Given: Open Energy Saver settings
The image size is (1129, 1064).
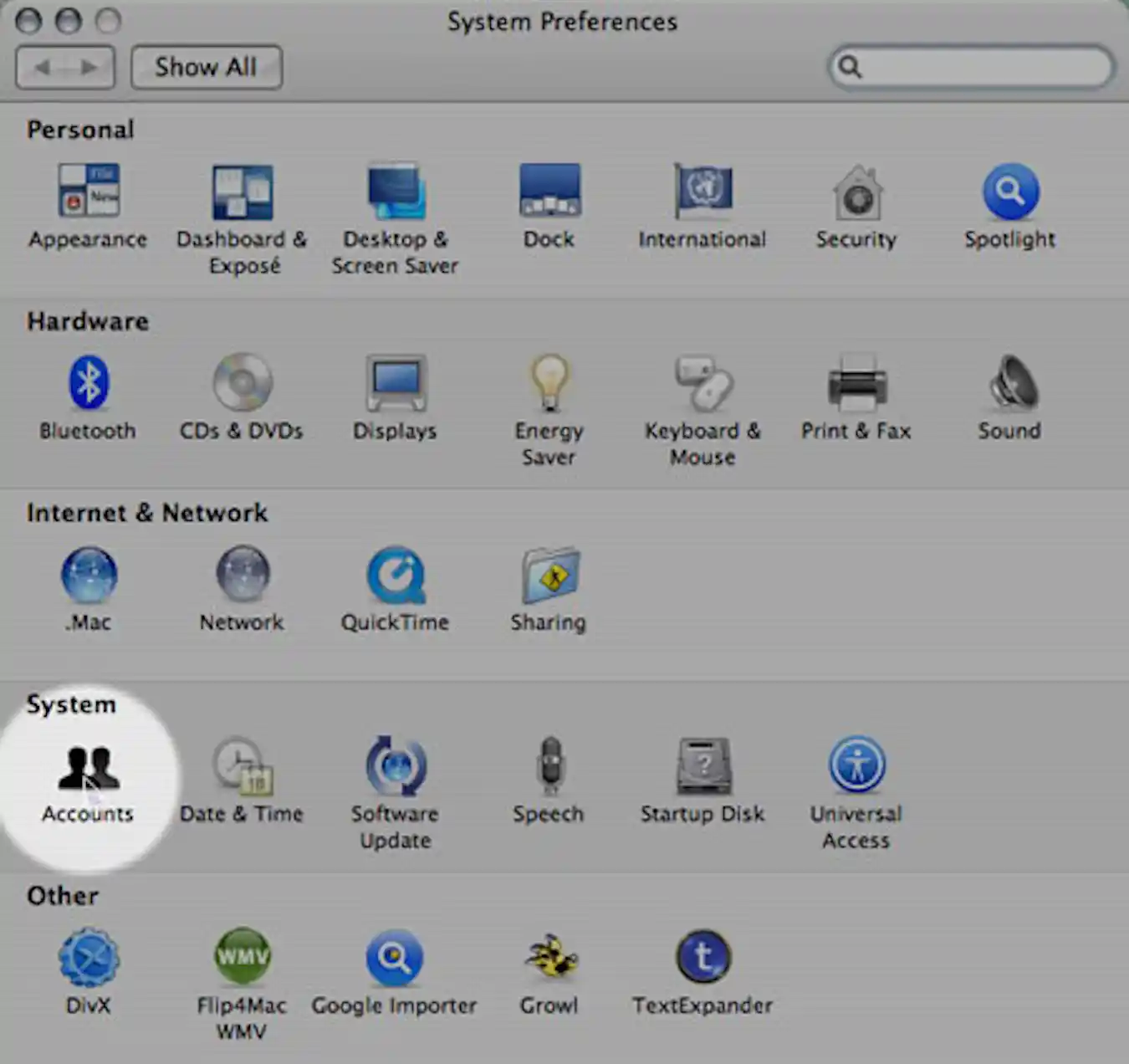Looking at the screenshot, I should click(549, 385).
